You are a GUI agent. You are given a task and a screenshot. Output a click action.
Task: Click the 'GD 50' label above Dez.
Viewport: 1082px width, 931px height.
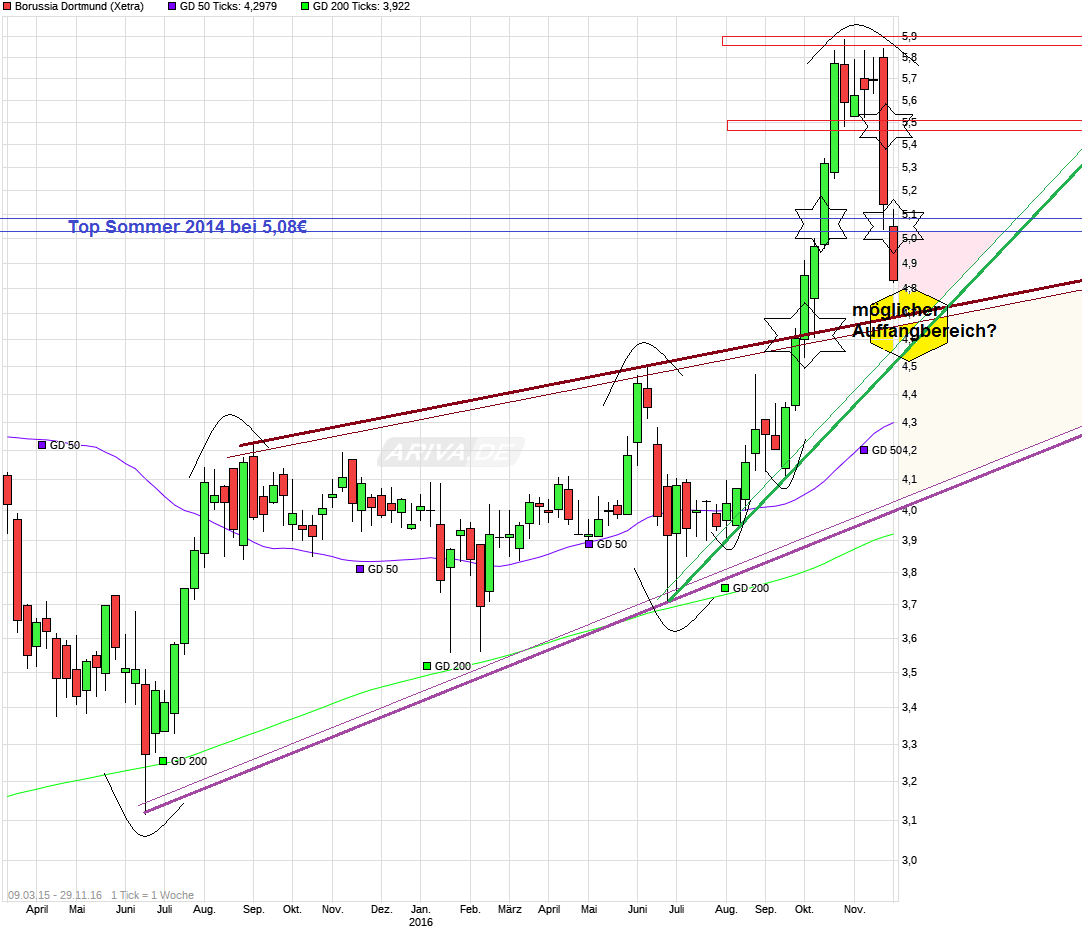click(x=383, y=569)
